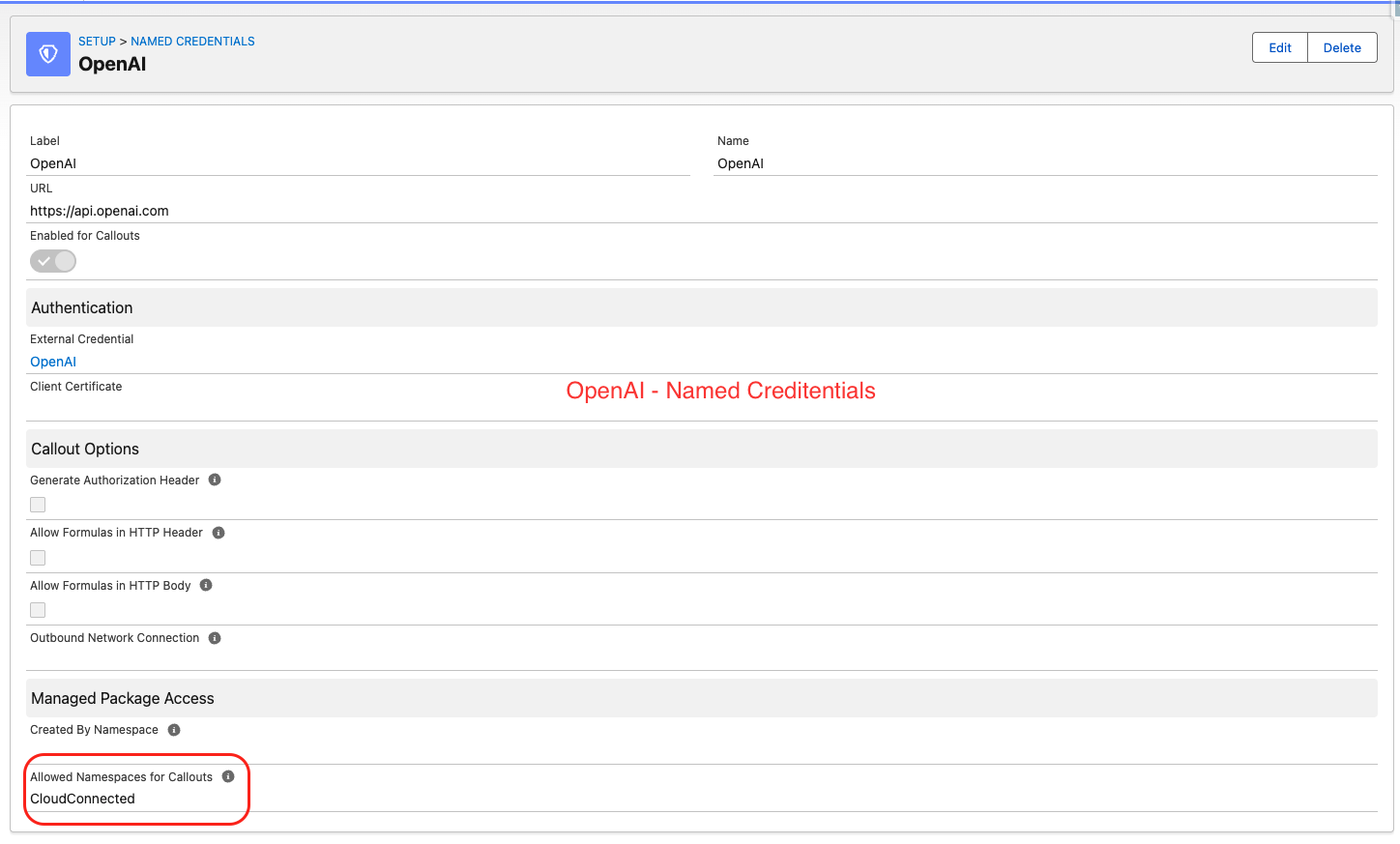This screenshot has width=1400, height=844.
Task: Click the OpenAI page title heading
Action: pos(112,64)
